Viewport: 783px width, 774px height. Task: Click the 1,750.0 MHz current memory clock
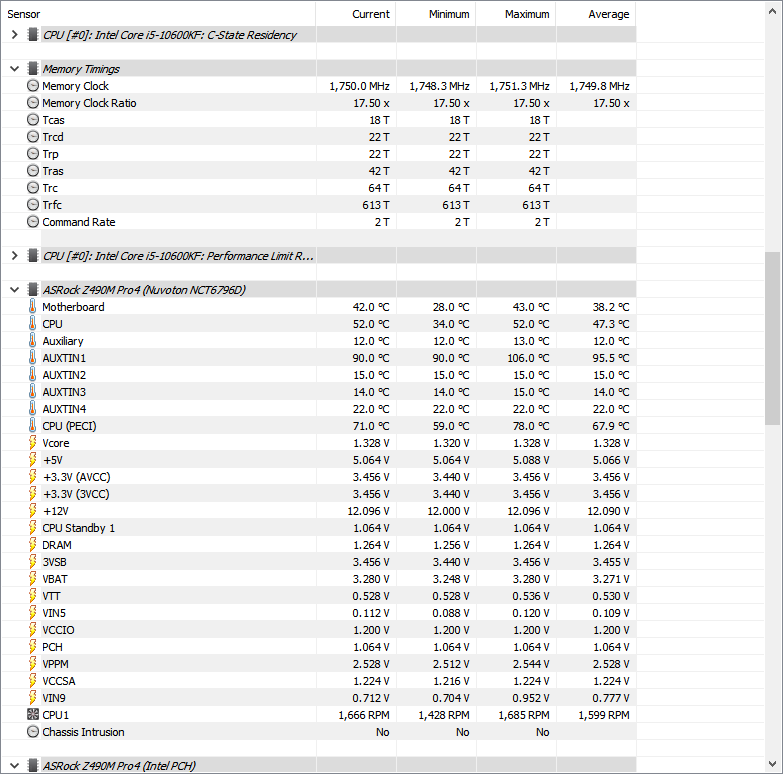[360, 86]
